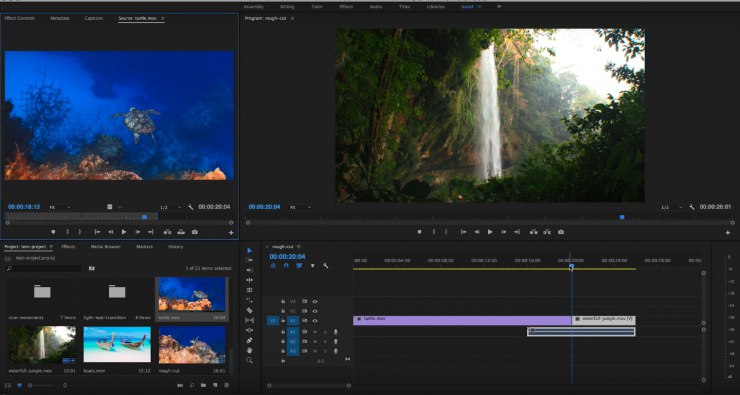
Task: Click Export Frame camera in Program monitor
Action: 561,232
